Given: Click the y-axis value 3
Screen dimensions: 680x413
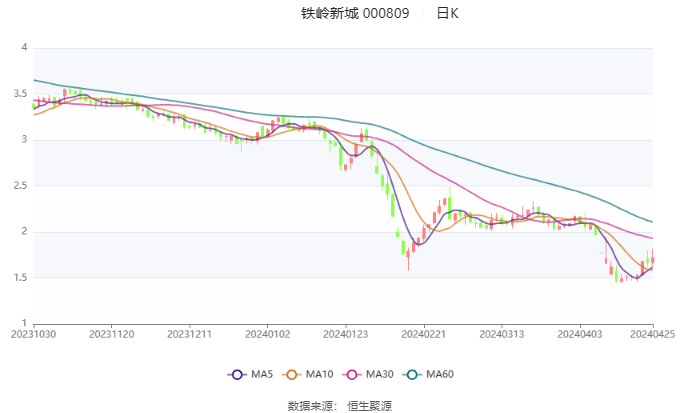Looking at the screenshot, I should point(24,139).
